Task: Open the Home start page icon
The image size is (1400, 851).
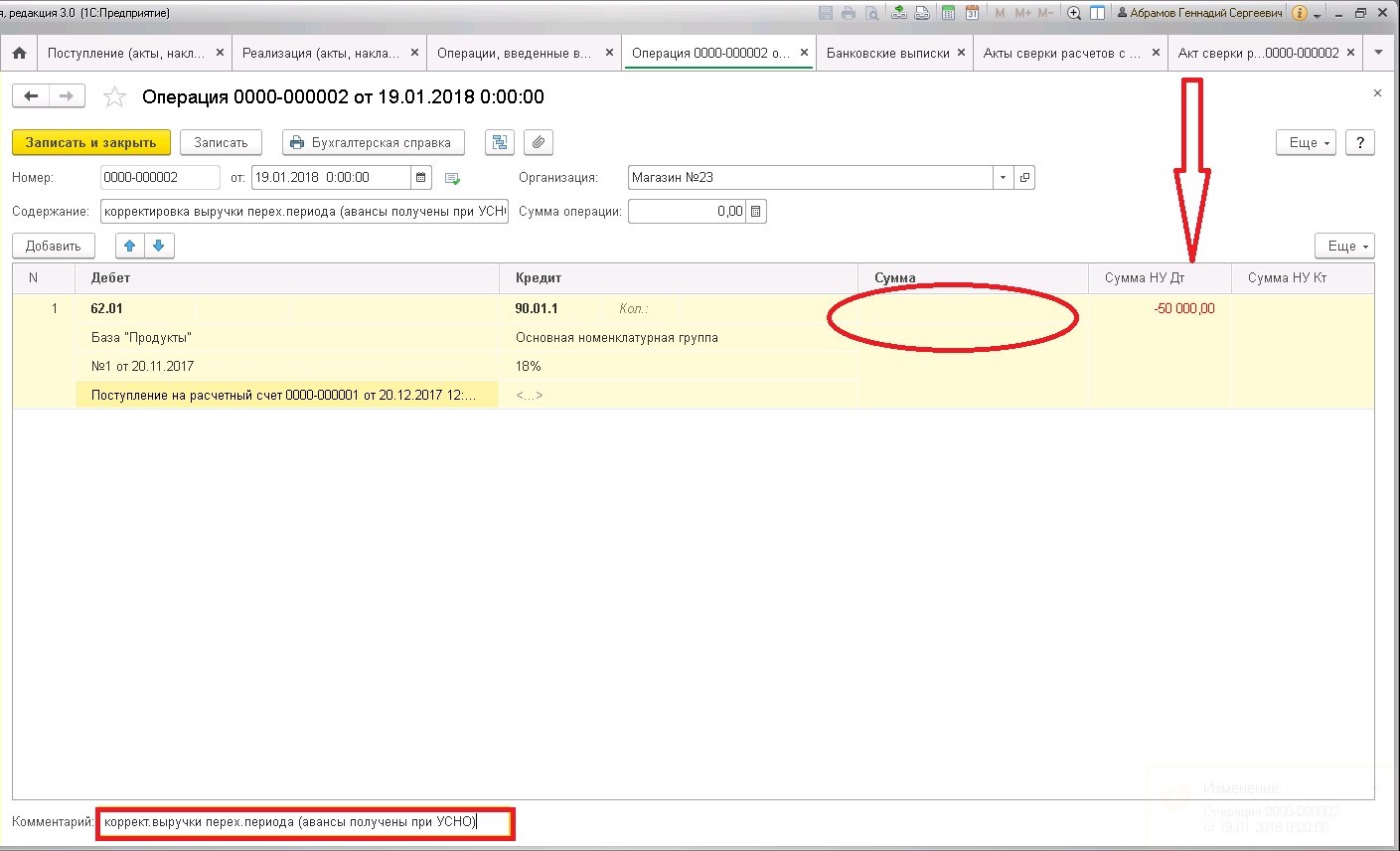Action: [19, 53]
